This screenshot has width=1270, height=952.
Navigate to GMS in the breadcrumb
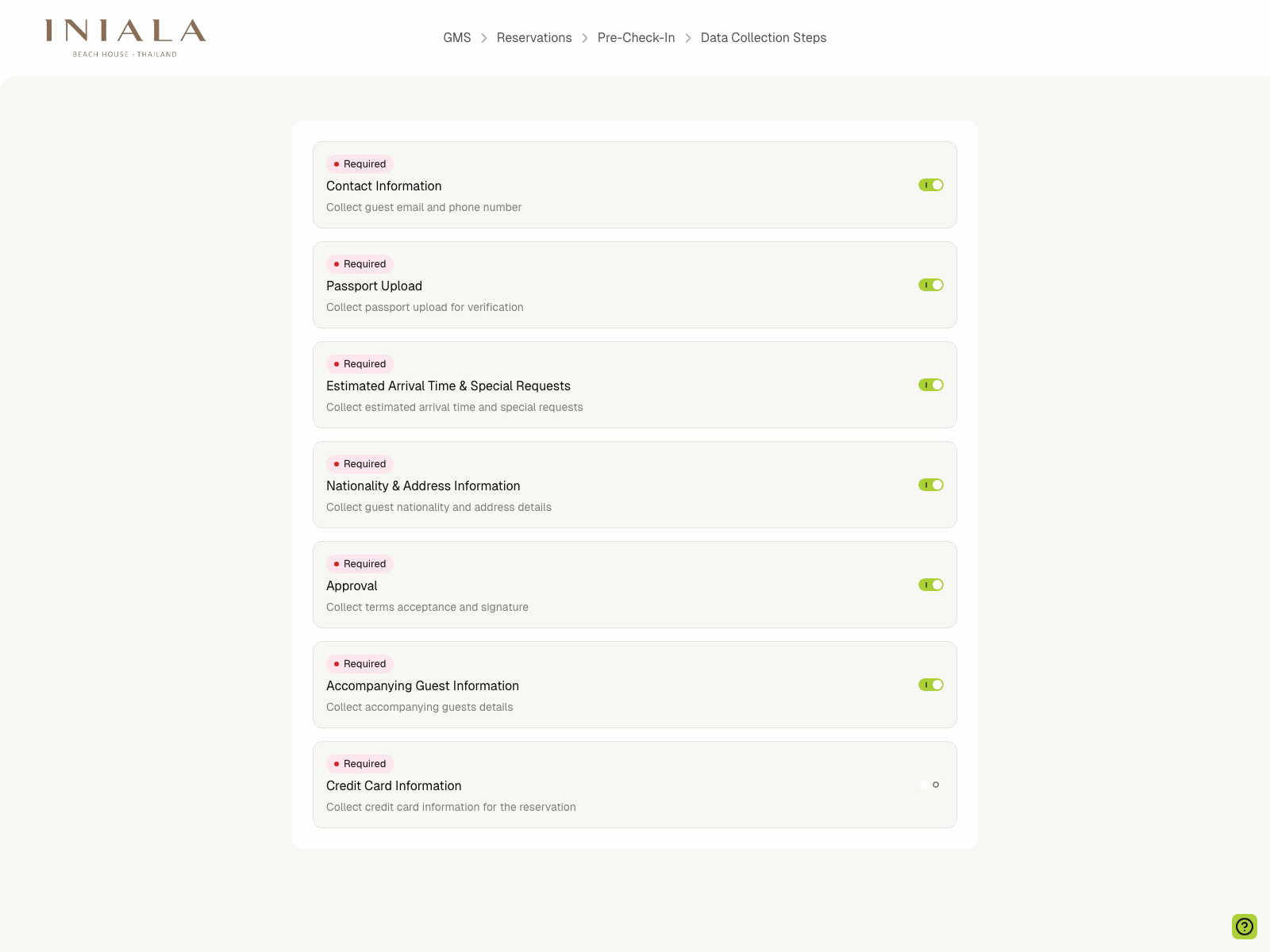pyautogui.click(x=456, y=37)
